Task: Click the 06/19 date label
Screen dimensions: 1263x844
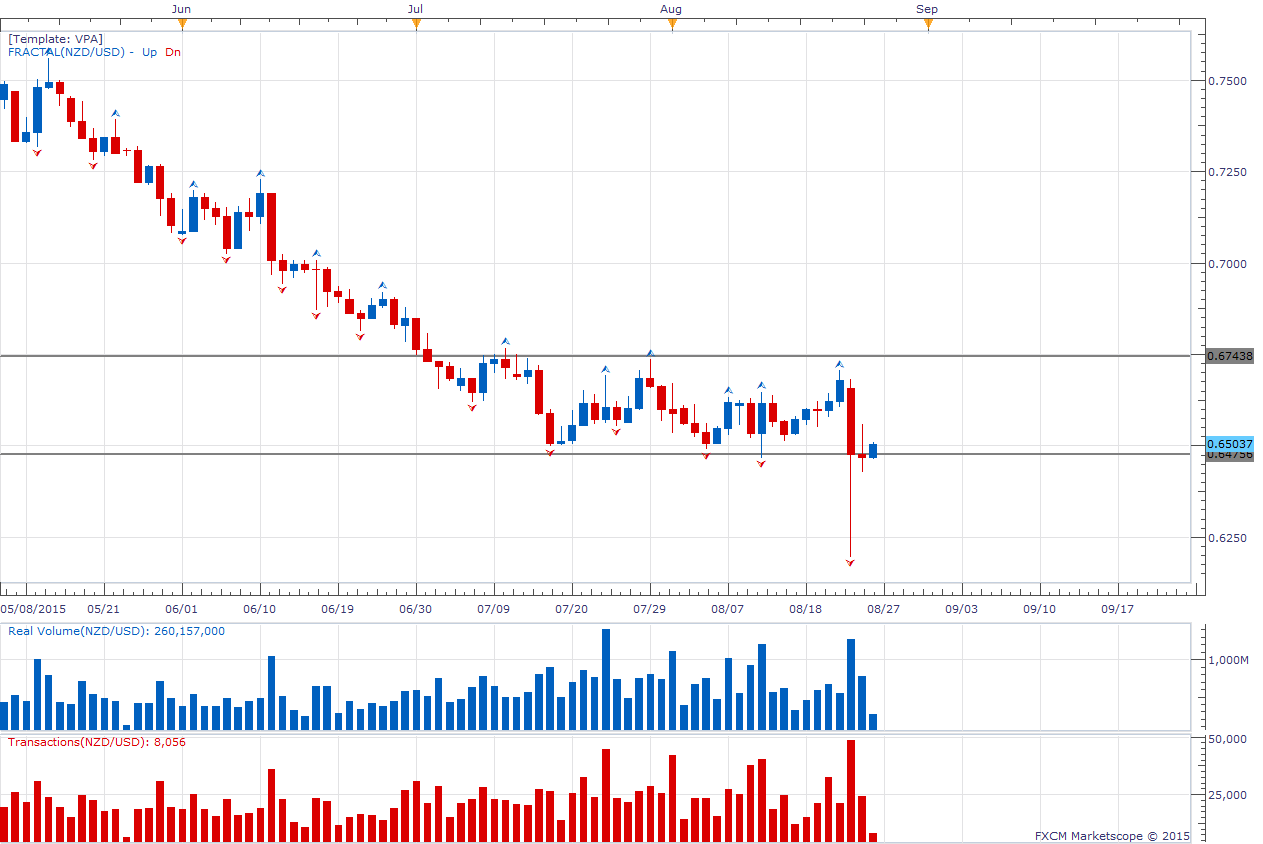Action: point(338,608)
